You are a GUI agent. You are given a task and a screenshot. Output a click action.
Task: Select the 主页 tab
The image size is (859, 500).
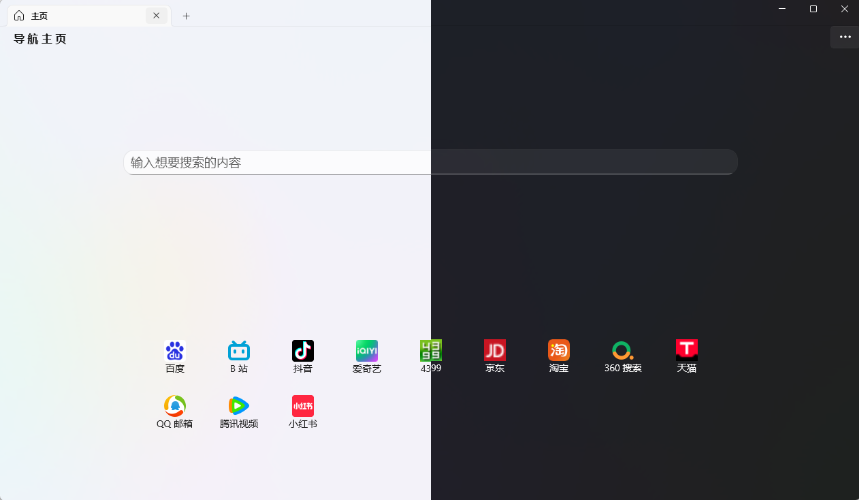pos(89,16)
